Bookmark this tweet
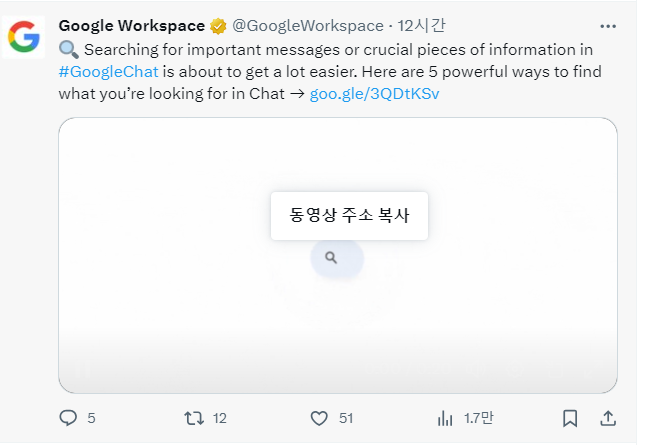 [x=570, y=418]
